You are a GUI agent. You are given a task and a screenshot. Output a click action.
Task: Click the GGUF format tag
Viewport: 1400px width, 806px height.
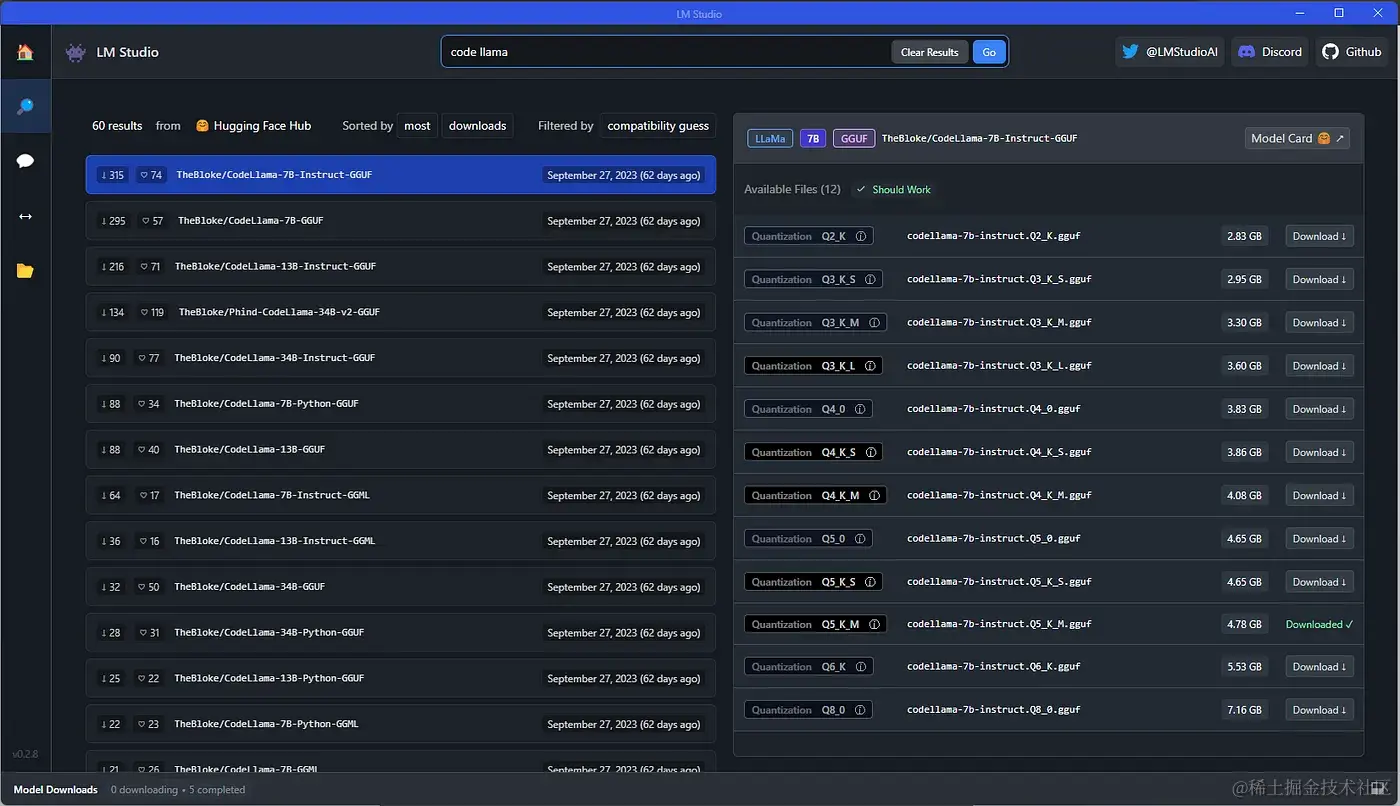point(854,139)
